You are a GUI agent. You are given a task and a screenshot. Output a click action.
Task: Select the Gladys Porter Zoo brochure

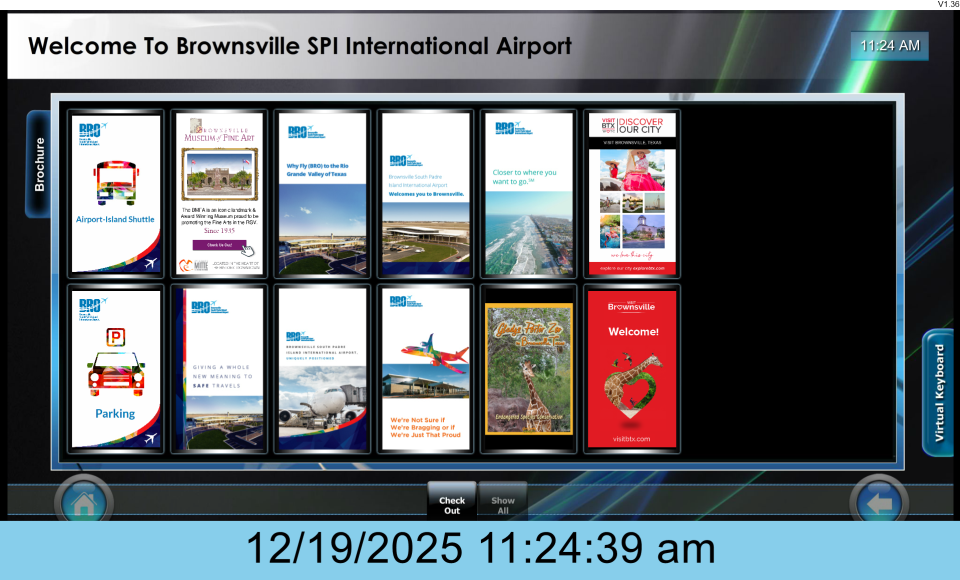point(529,368)
